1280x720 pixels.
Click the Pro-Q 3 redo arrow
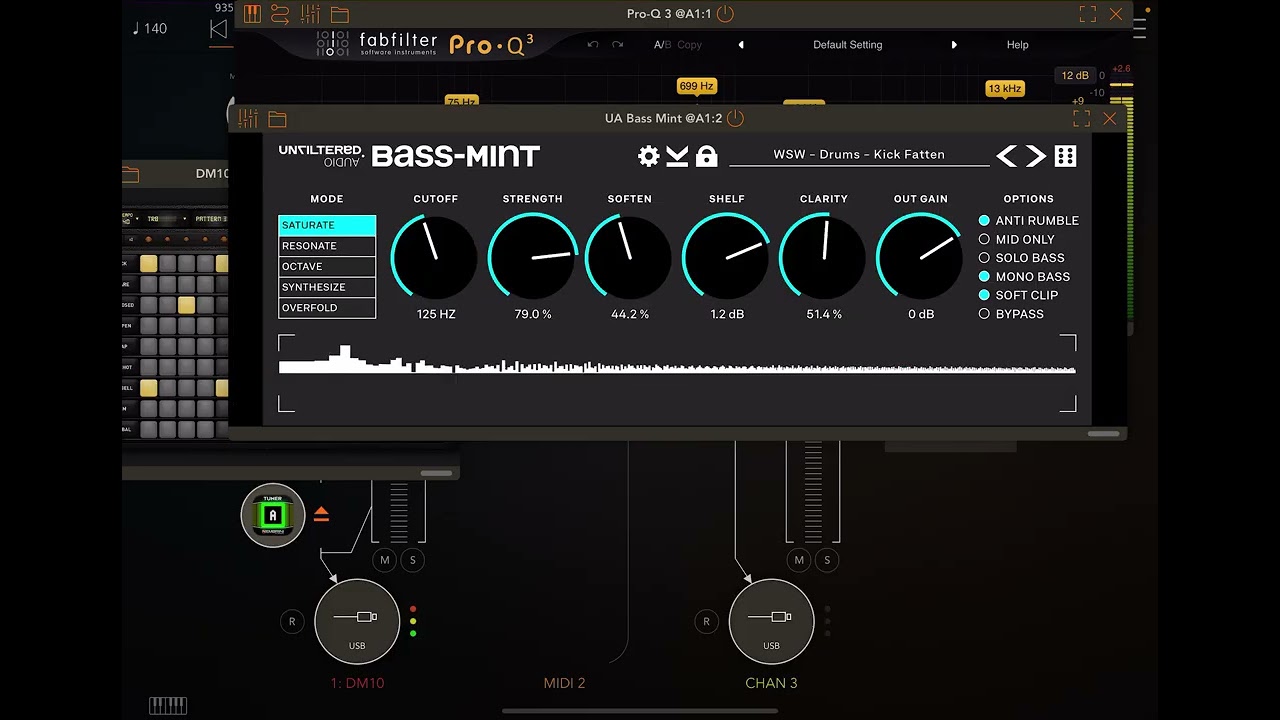(x=617, y=45)
